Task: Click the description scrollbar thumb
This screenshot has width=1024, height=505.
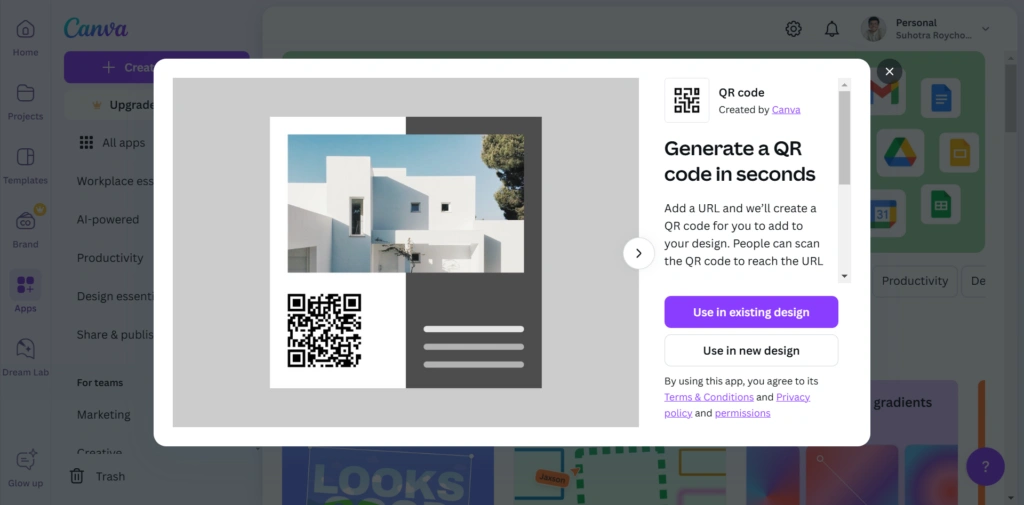Action: point(844,138)
